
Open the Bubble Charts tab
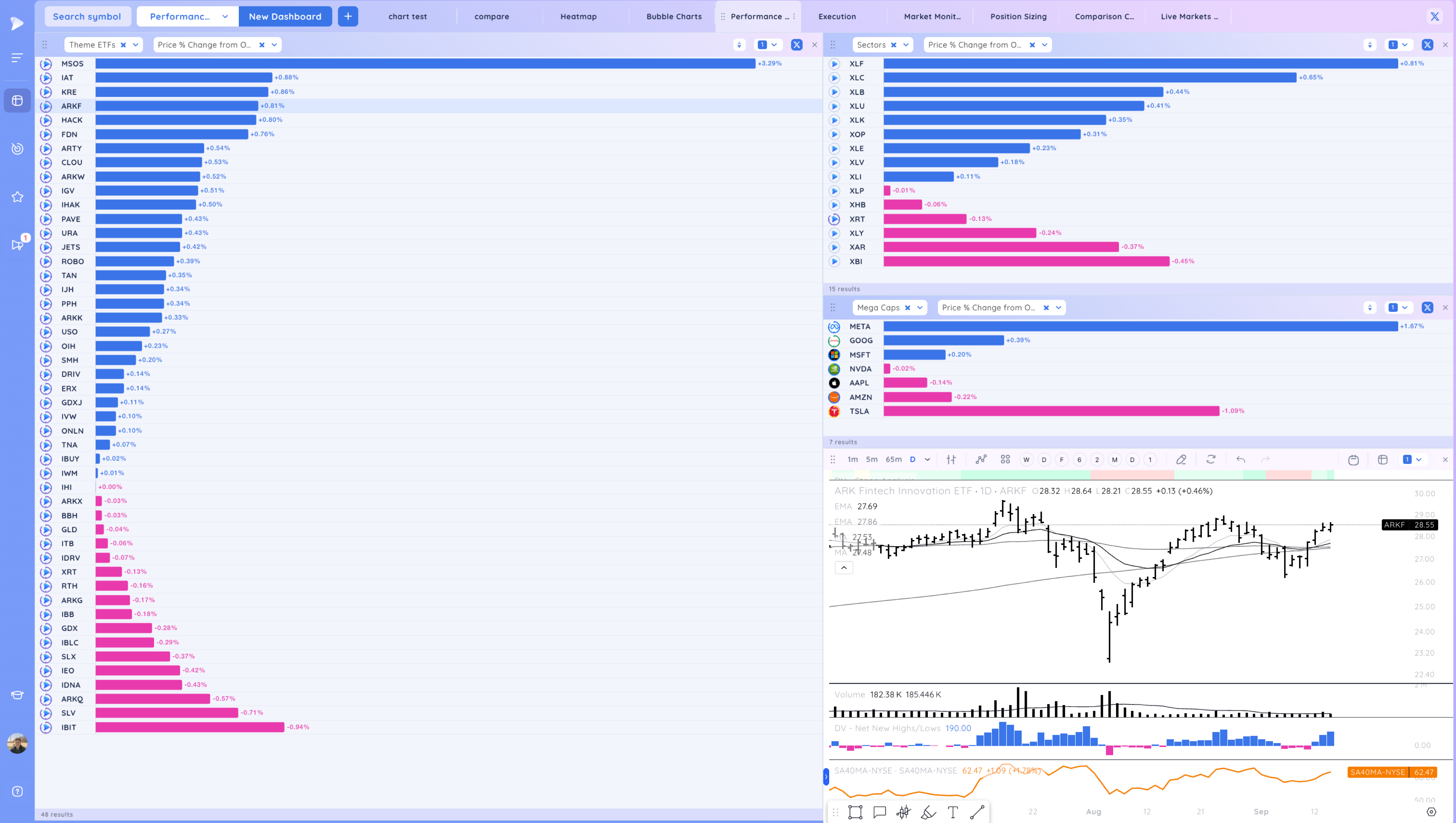pyautogui.click(x=673, y=16)
